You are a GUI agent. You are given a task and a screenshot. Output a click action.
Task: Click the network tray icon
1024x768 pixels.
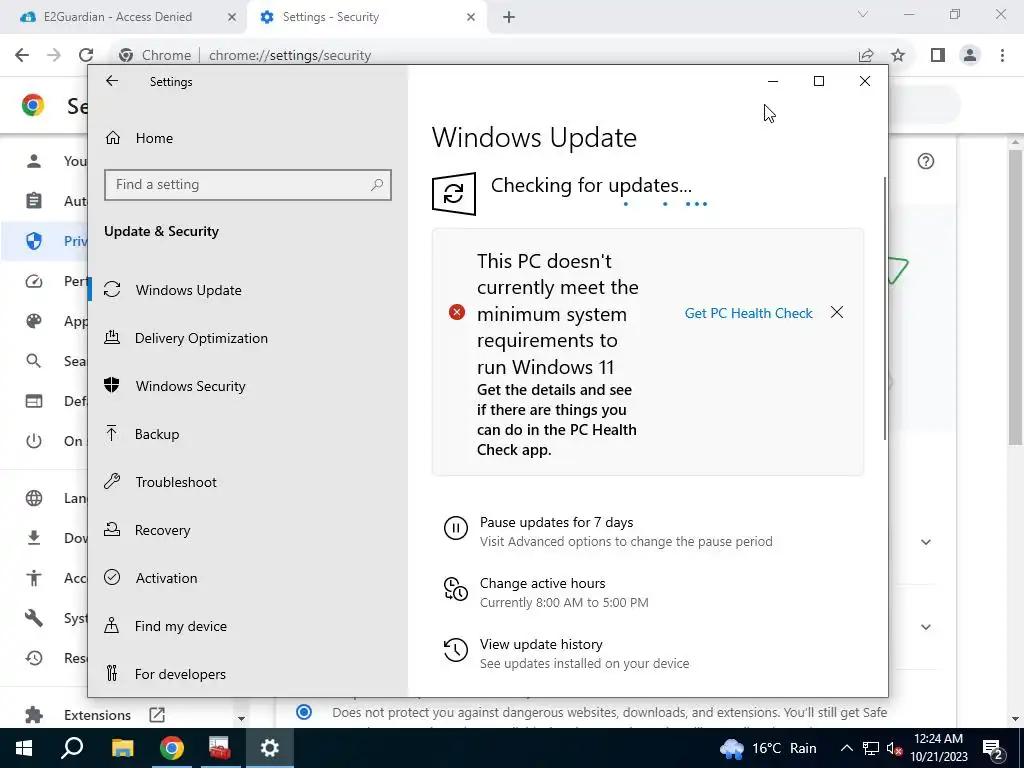(871, 748)
